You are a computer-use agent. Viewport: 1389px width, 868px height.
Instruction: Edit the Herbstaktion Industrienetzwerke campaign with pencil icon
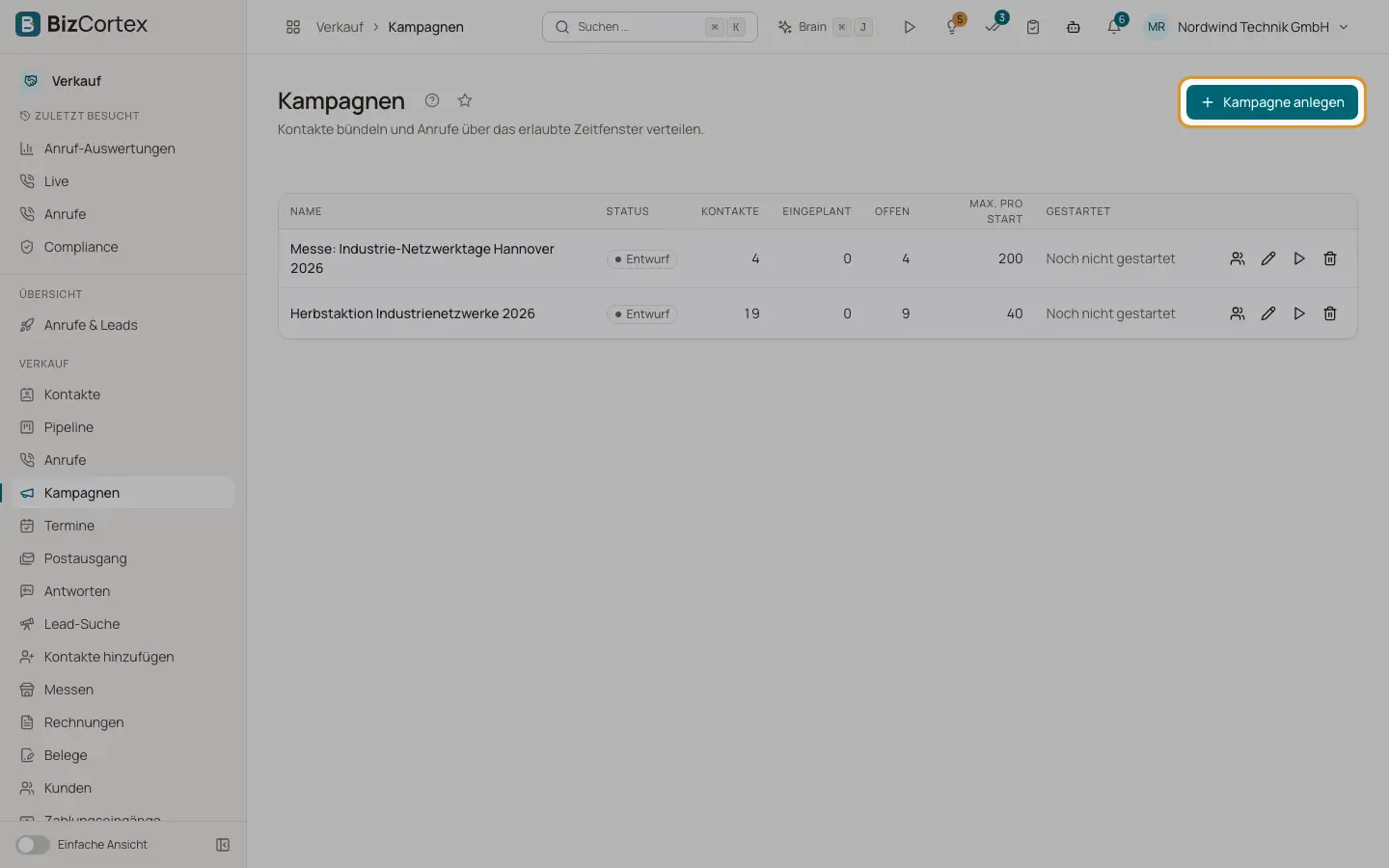[1268, 313]
